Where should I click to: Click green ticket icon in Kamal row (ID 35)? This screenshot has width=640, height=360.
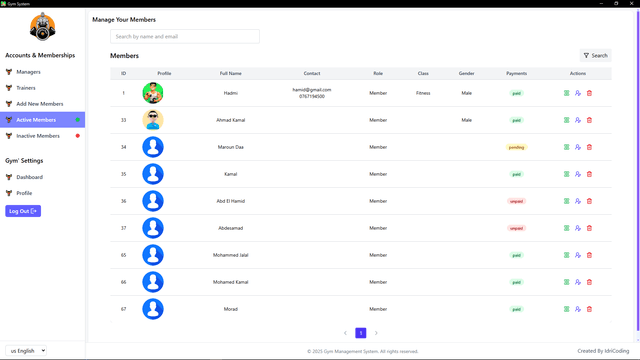(567, 174)
